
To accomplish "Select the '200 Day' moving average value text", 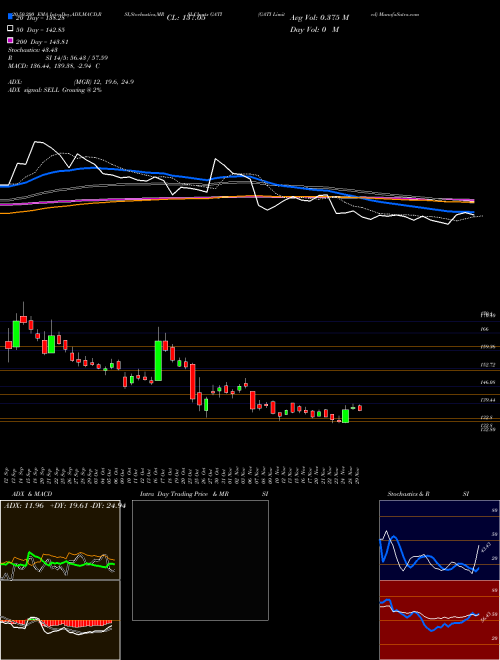I will [x=43, y=42].
